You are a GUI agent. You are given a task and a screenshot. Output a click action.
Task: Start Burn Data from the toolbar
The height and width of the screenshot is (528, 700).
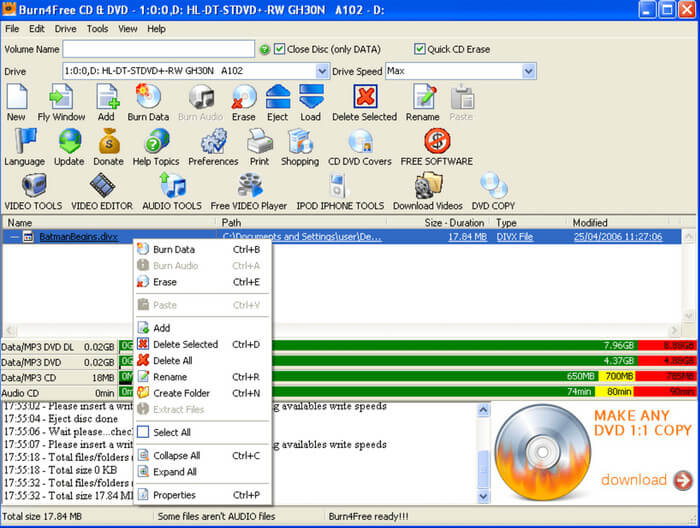coord(148,97)
